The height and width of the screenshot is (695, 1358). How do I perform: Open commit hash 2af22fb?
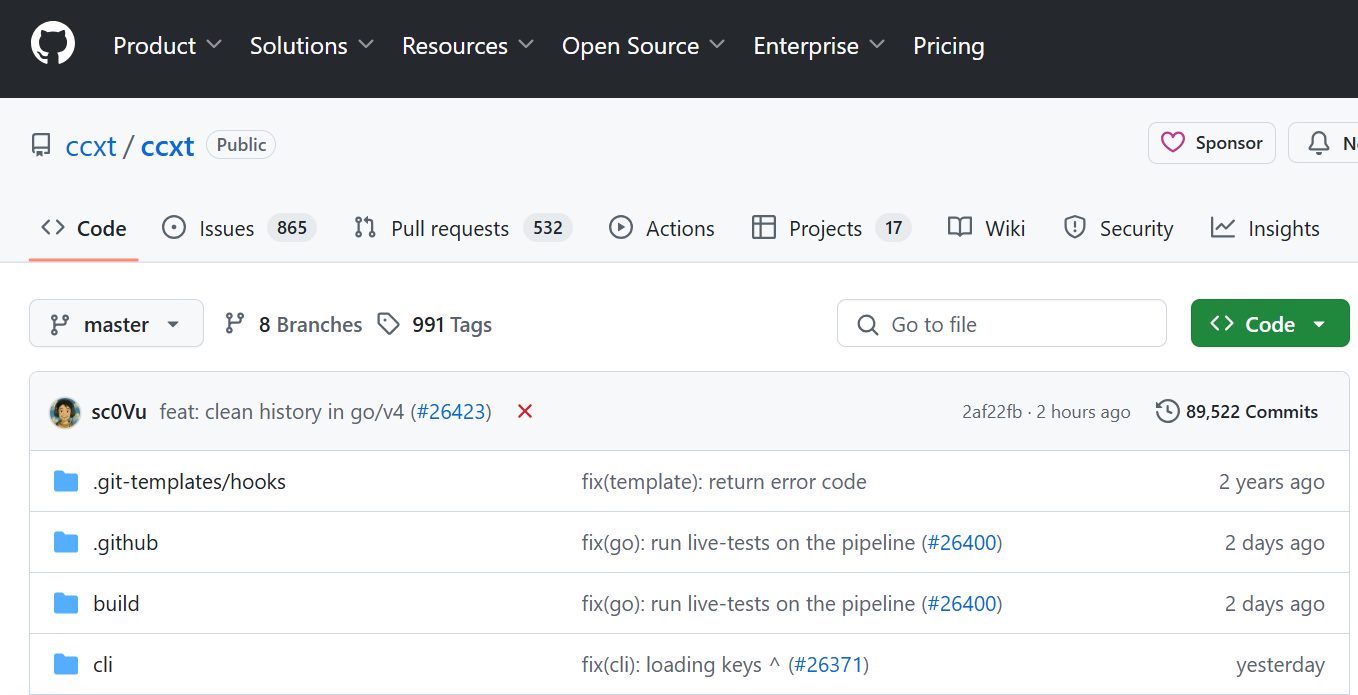pyautogui.click(x=992, y=412)
